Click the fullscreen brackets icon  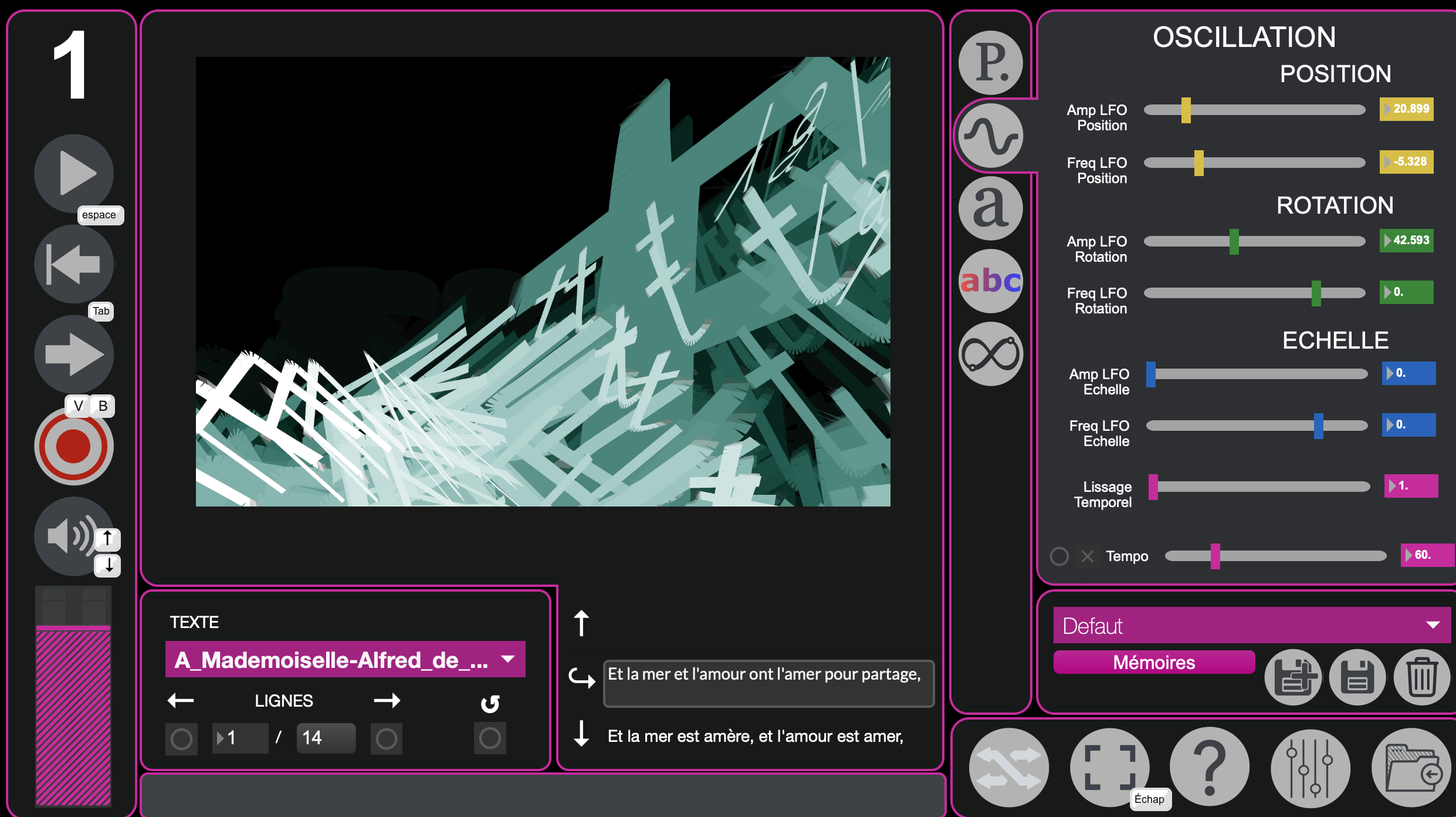click(x=1109, y=767)
